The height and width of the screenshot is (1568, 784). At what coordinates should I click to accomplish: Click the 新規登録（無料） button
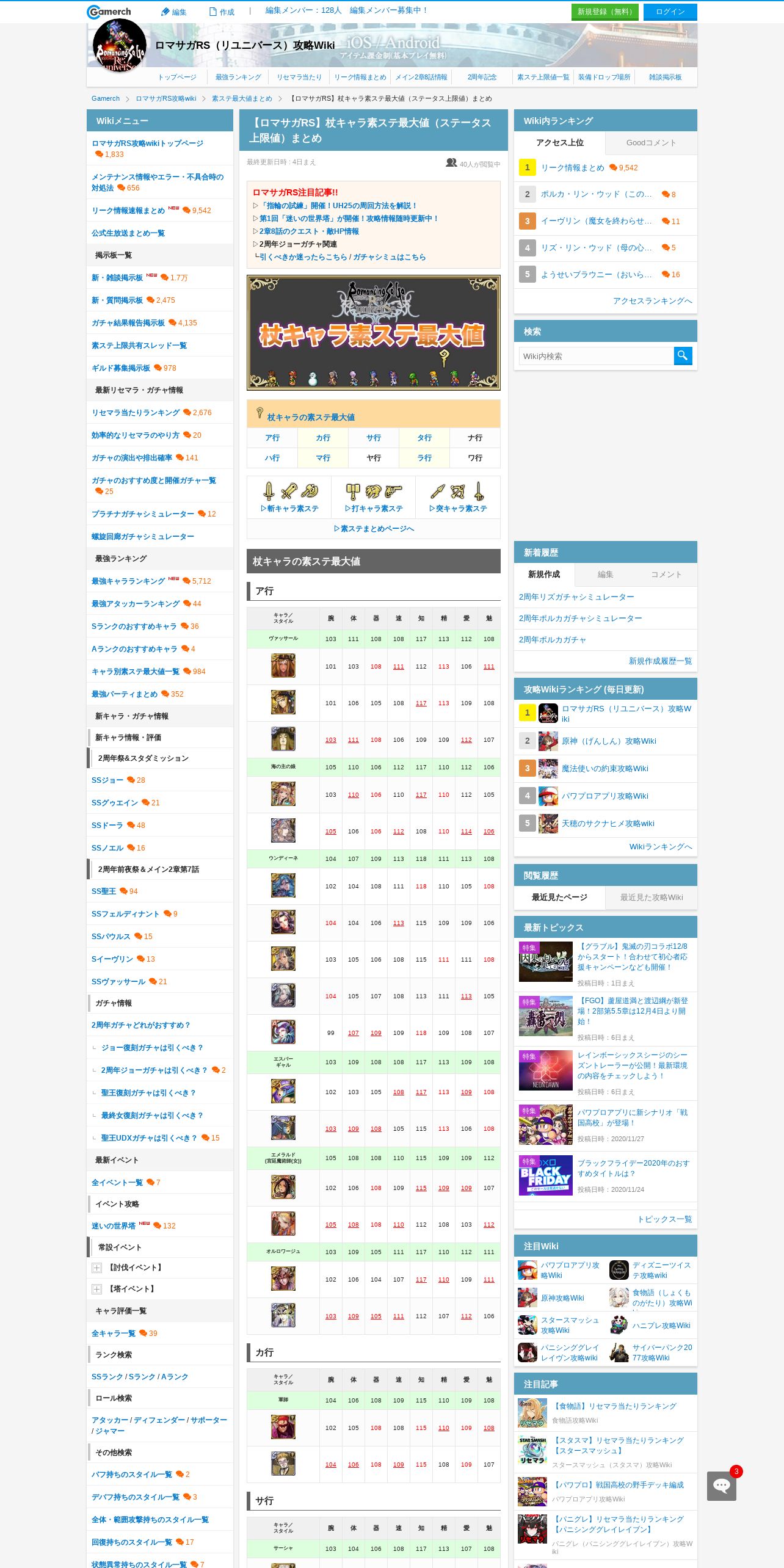pos(605,12)
